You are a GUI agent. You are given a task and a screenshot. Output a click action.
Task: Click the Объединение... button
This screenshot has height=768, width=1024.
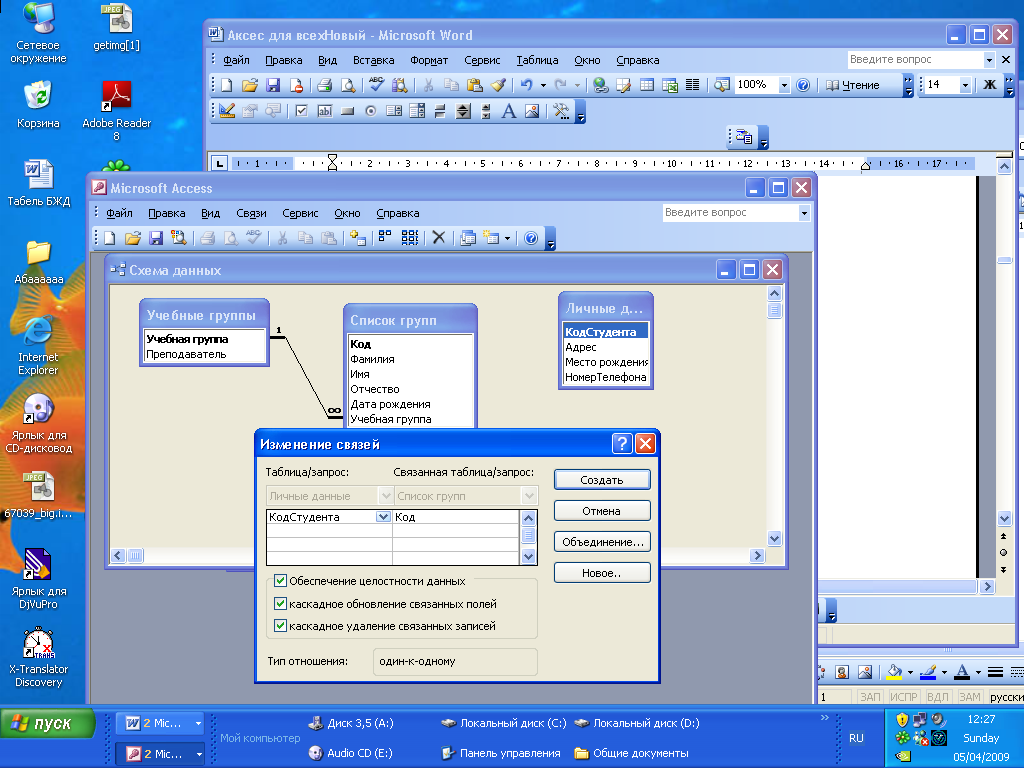[601, 541]
